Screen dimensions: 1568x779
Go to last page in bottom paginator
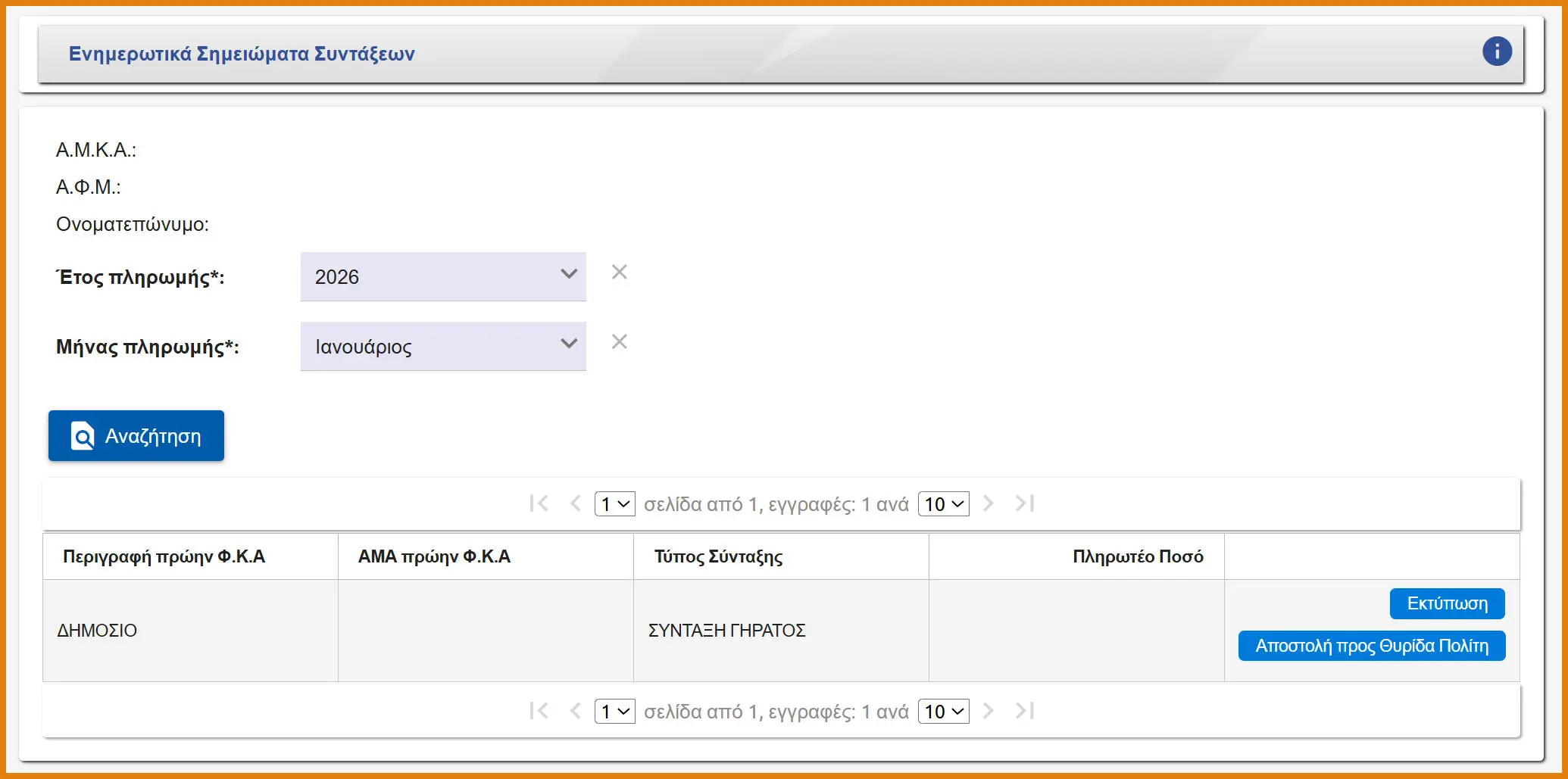point(1025,711)
